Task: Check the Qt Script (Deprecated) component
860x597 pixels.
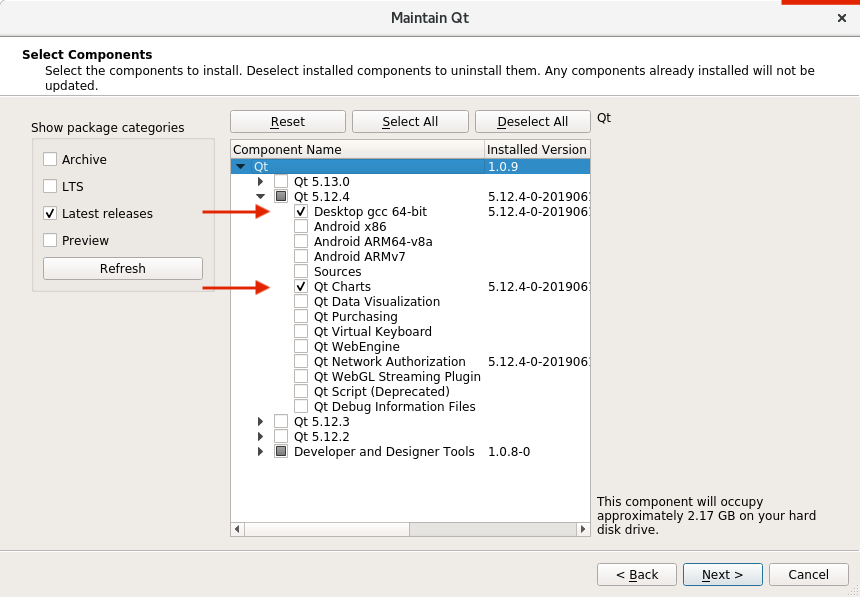Action: point(301,391)
